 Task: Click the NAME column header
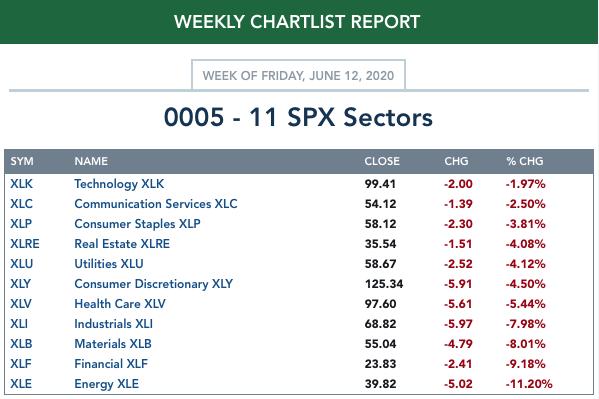pyautogui.click(x=91, y=161)
